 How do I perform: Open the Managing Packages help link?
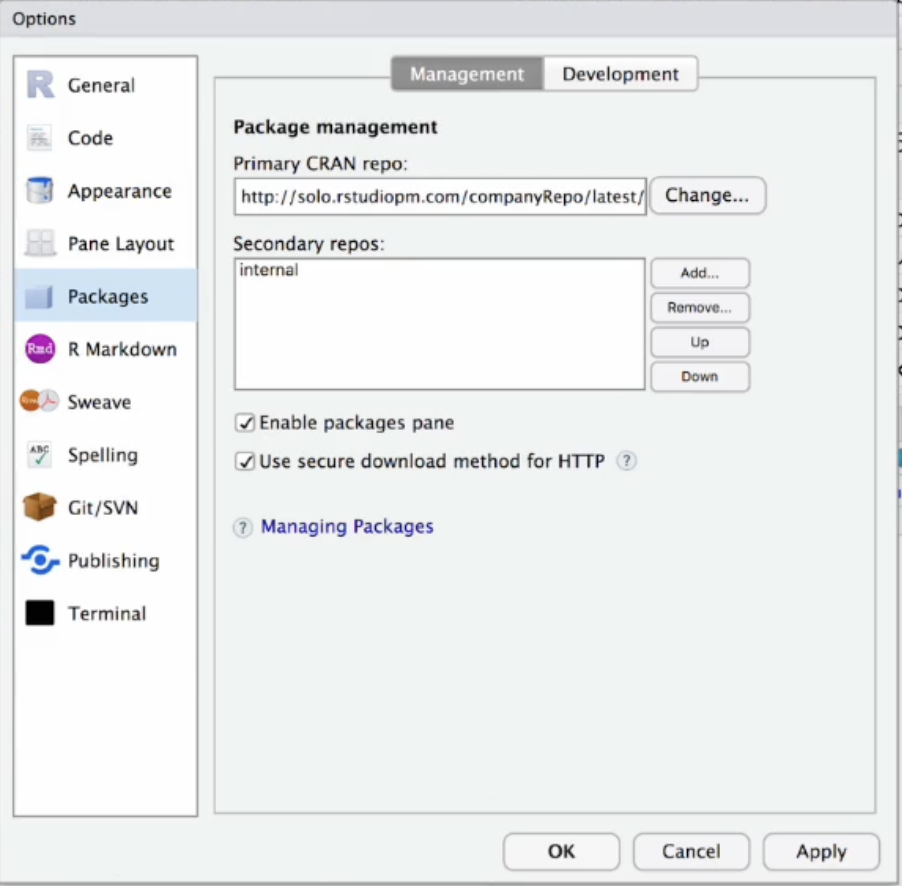coord(347,527)
